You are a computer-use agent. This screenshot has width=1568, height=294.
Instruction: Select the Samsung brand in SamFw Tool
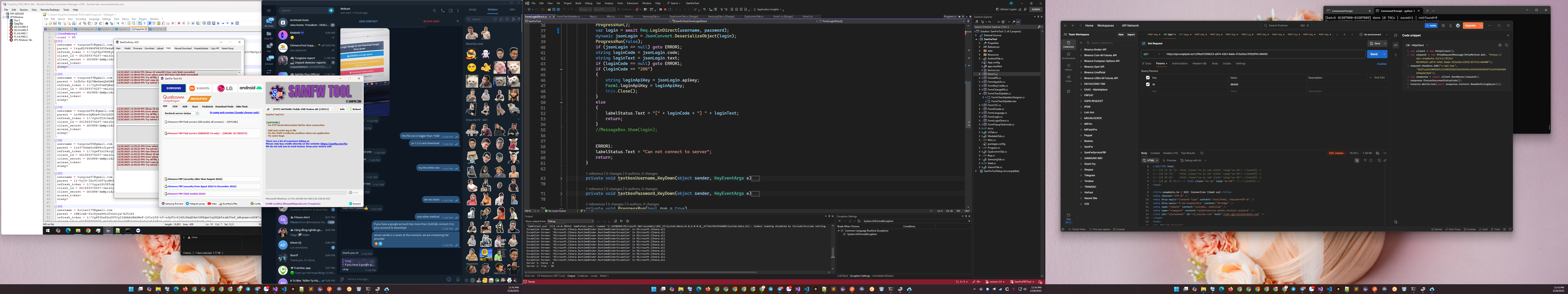pyautogui.click(x=174, y=88)
